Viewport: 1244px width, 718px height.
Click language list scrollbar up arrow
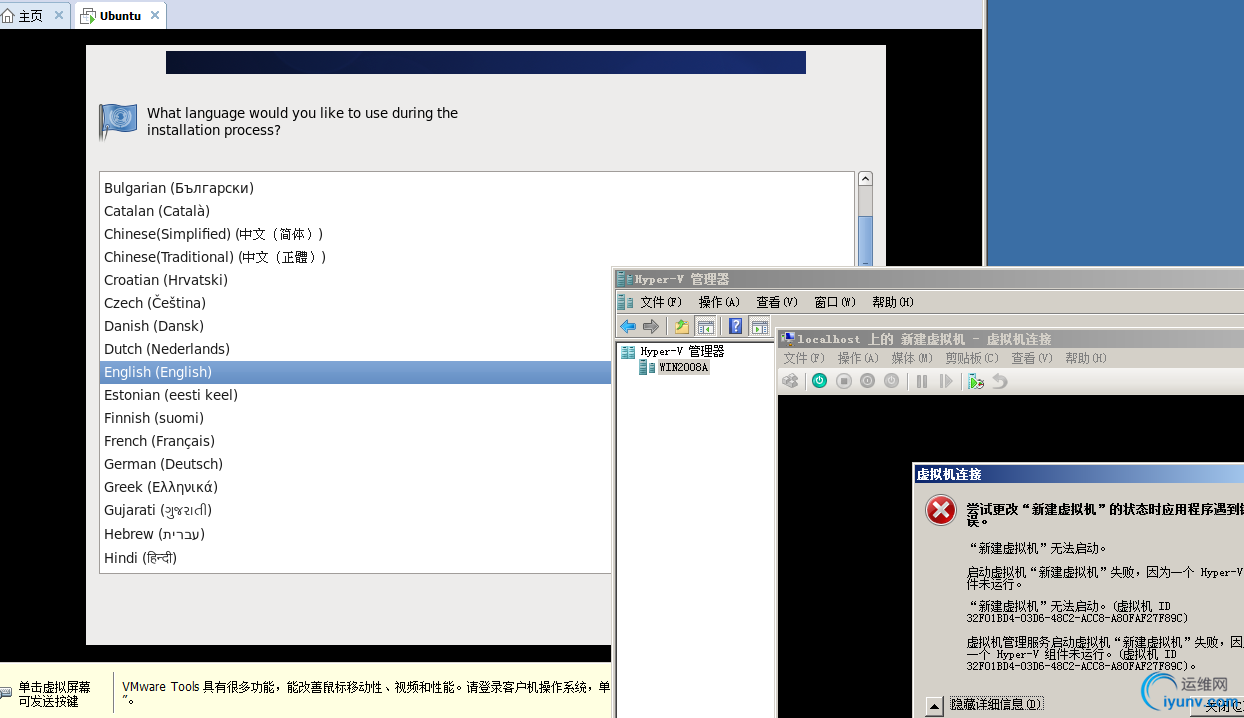pos(865,179)
